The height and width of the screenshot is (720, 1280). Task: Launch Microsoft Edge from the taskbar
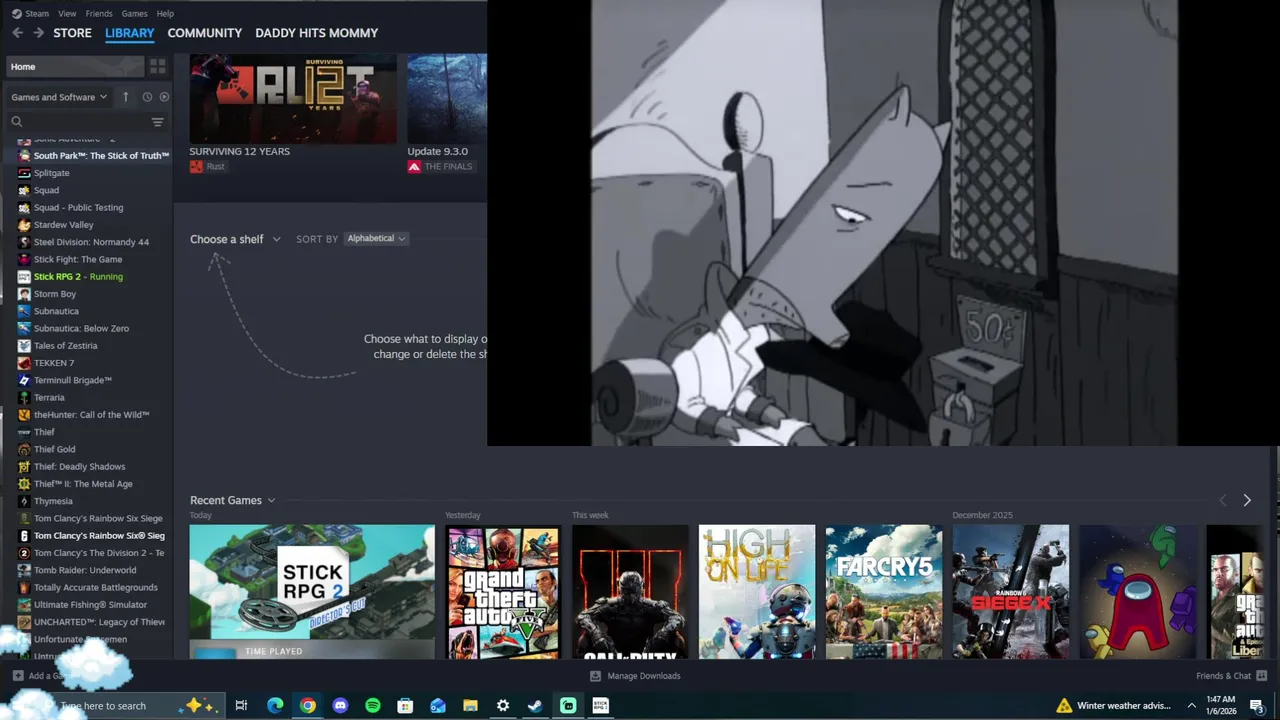(x=275, y=706)
